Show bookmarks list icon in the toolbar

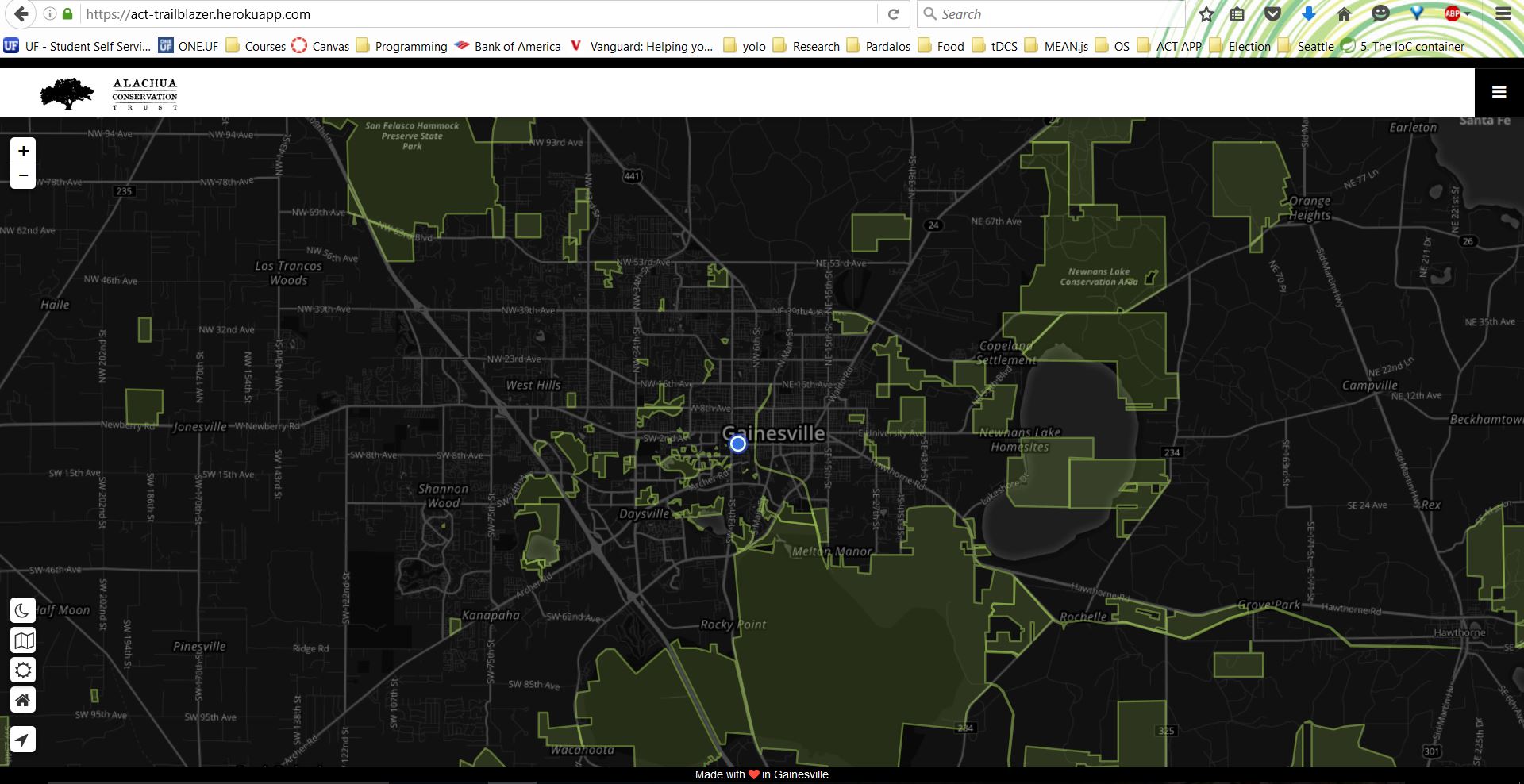[x=1237, y=13]
